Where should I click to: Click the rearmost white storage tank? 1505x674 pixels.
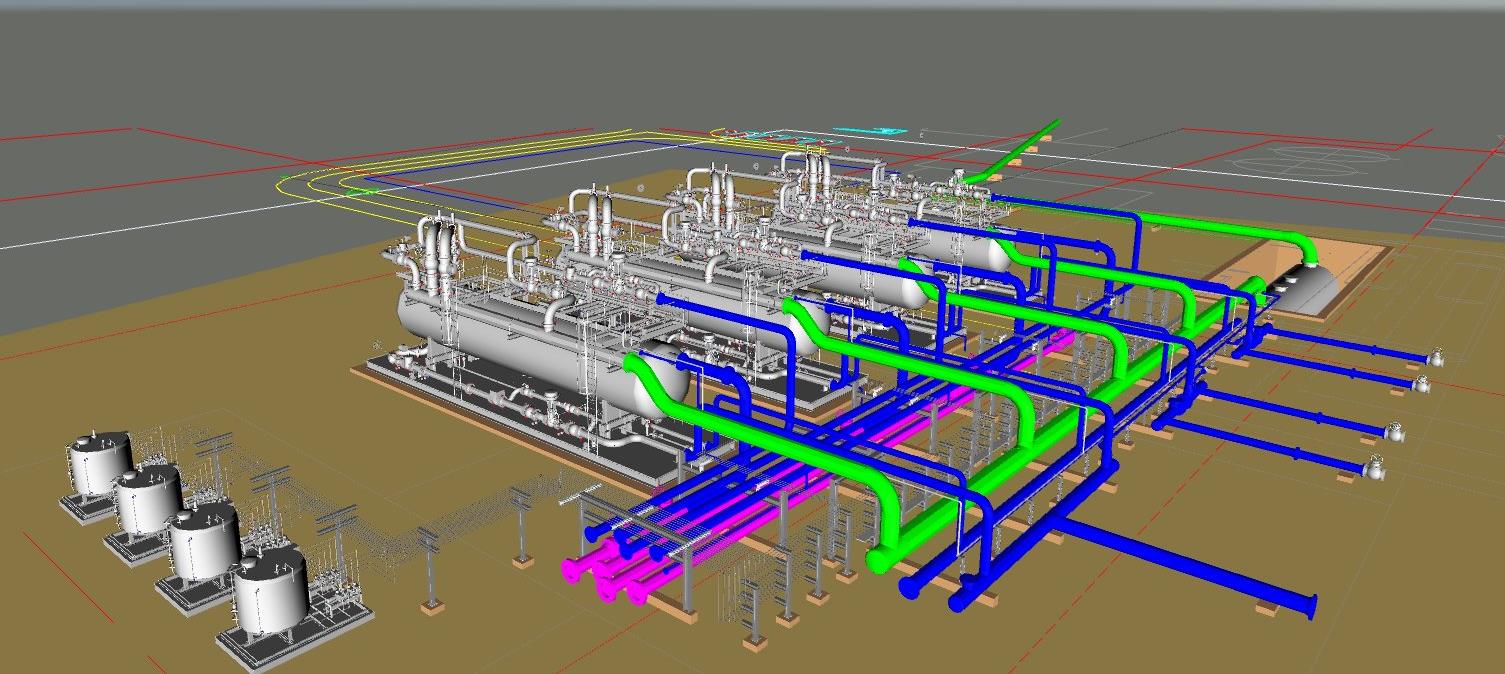pyautogui.click(x=98, y=463)
